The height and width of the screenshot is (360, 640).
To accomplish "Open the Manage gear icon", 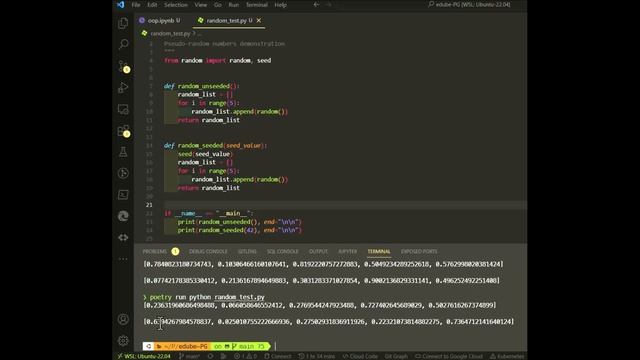I will coord(123,340).
